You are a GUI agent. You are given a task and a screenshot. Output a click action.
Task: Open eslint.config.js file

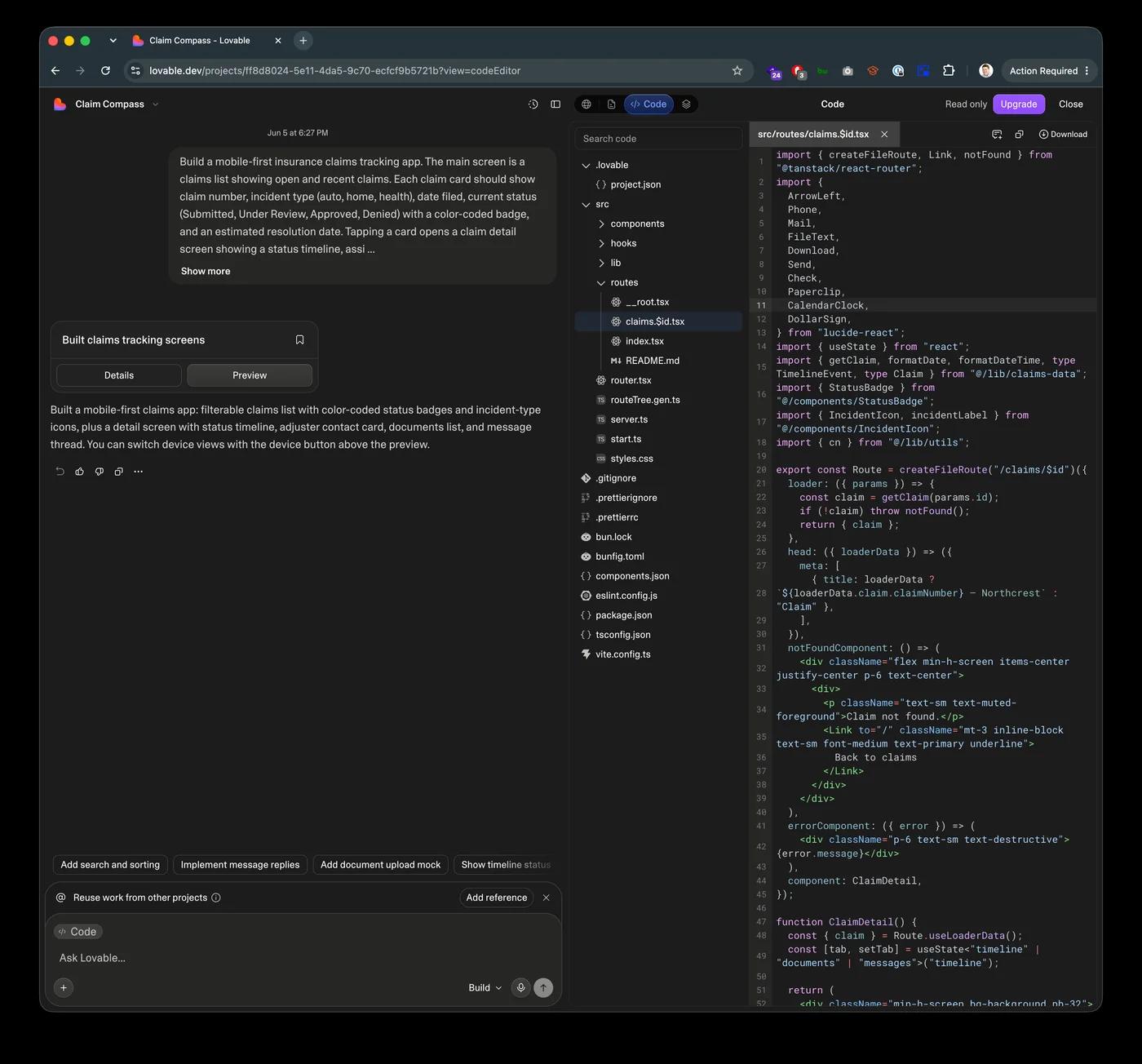tap(626, 596)
